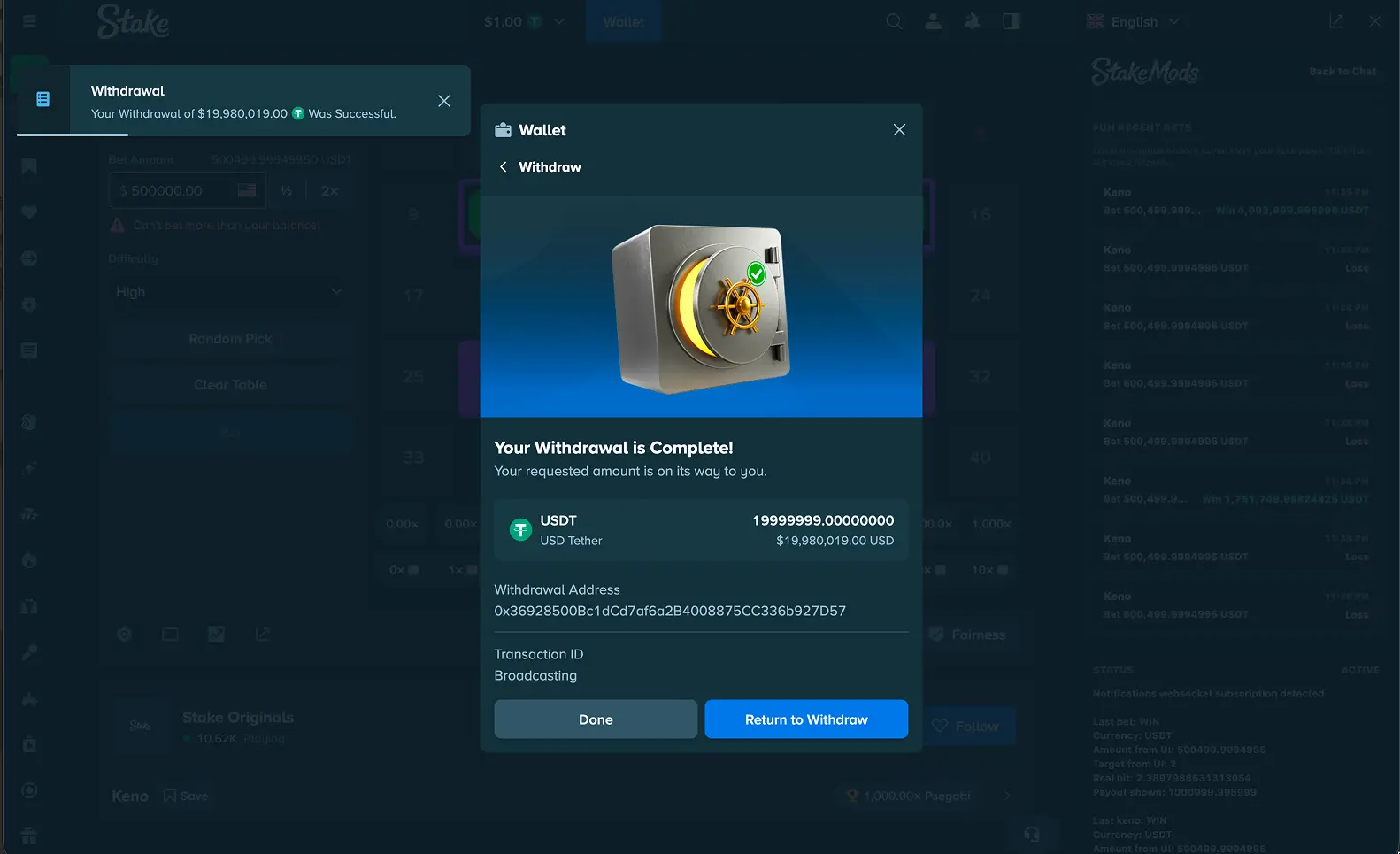This screenshot has height=854, width=1400.
Task: Open the list/document icon in left sidebar
Action: pyautogui.click(x=29, y=350)
